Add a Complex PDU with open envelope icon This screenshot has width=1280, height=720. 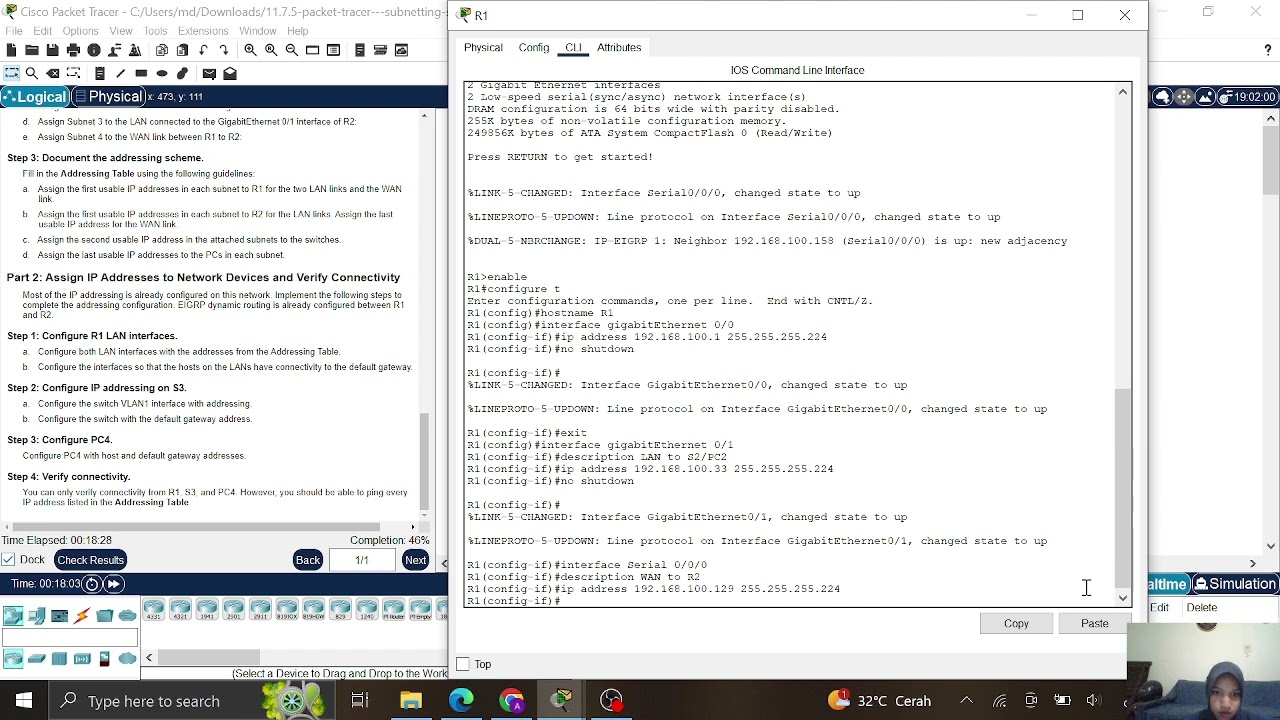coord(230,73)
